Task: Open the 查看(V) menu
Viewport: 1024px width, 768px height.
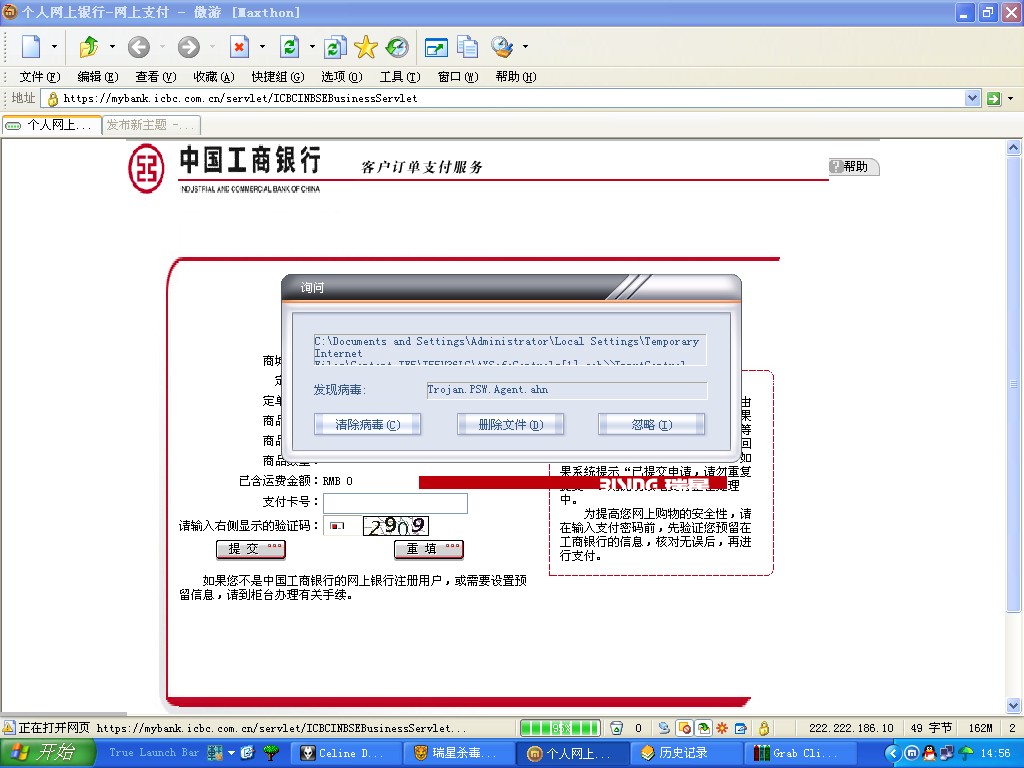Action: tap(155, 77)
